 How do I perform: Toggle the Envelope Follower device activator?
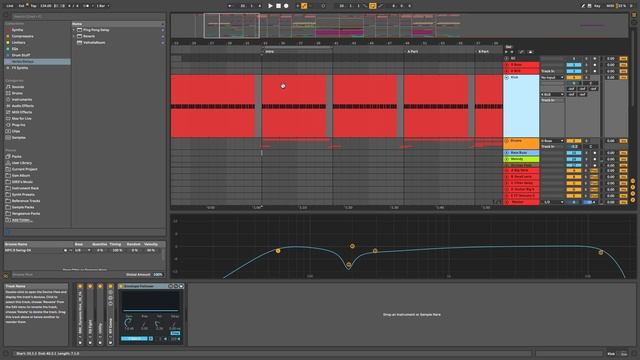pyautogui.click(x=121, y=286)
